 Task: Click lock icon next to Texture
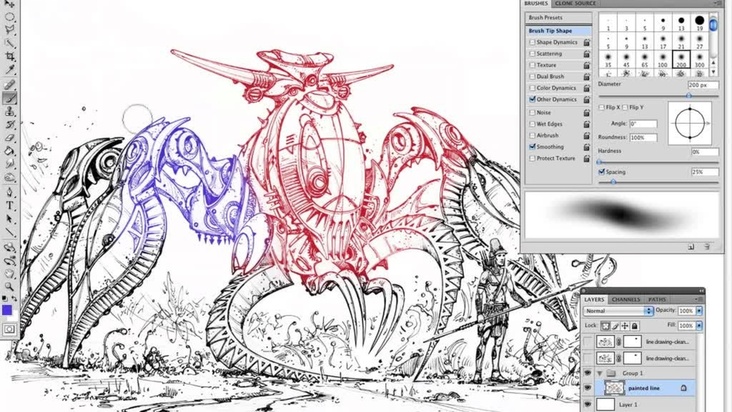[x=587, y=65]
